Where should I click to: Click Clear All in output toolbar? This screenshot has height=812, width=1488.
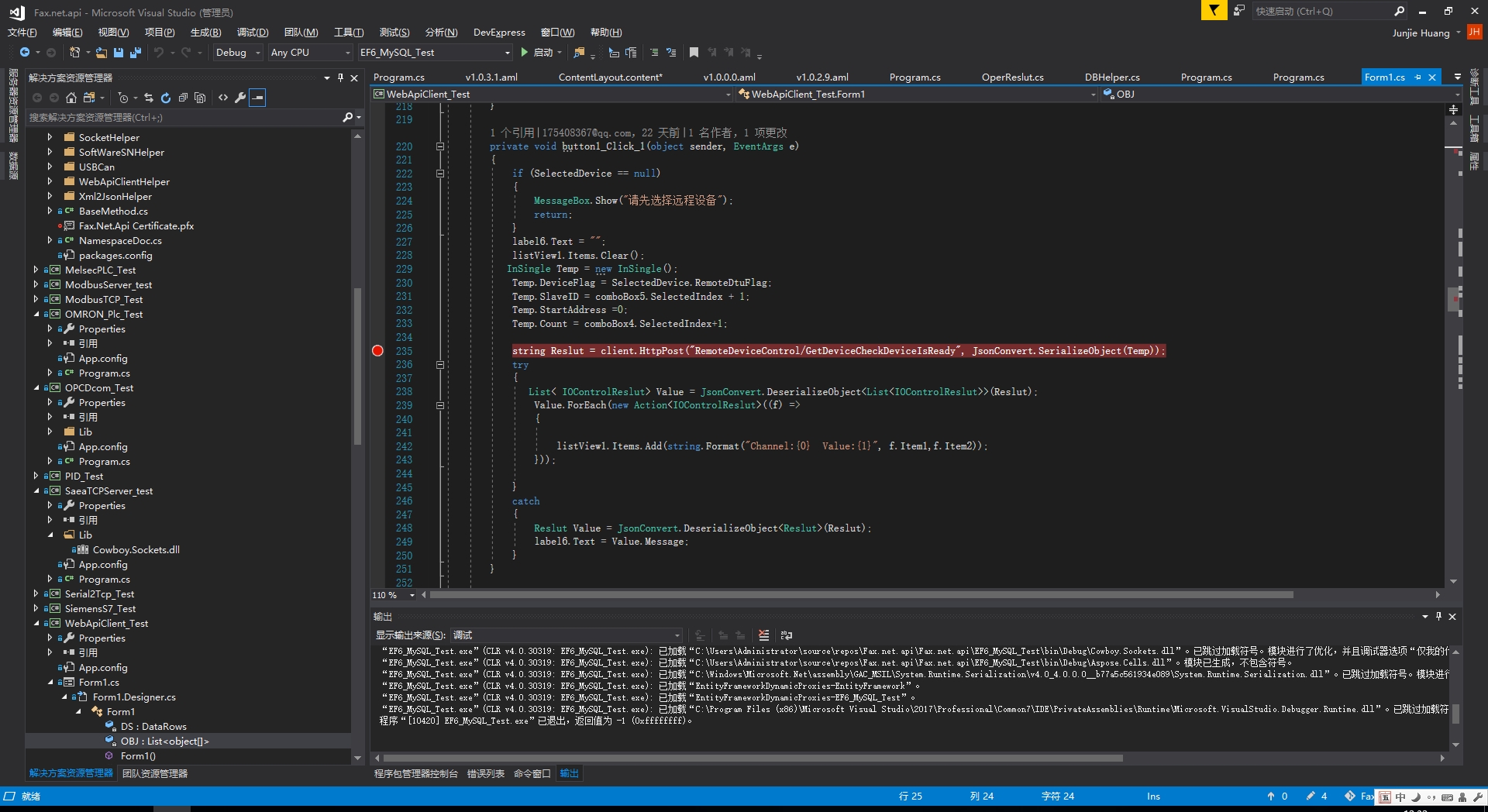(x=763, y=635)
